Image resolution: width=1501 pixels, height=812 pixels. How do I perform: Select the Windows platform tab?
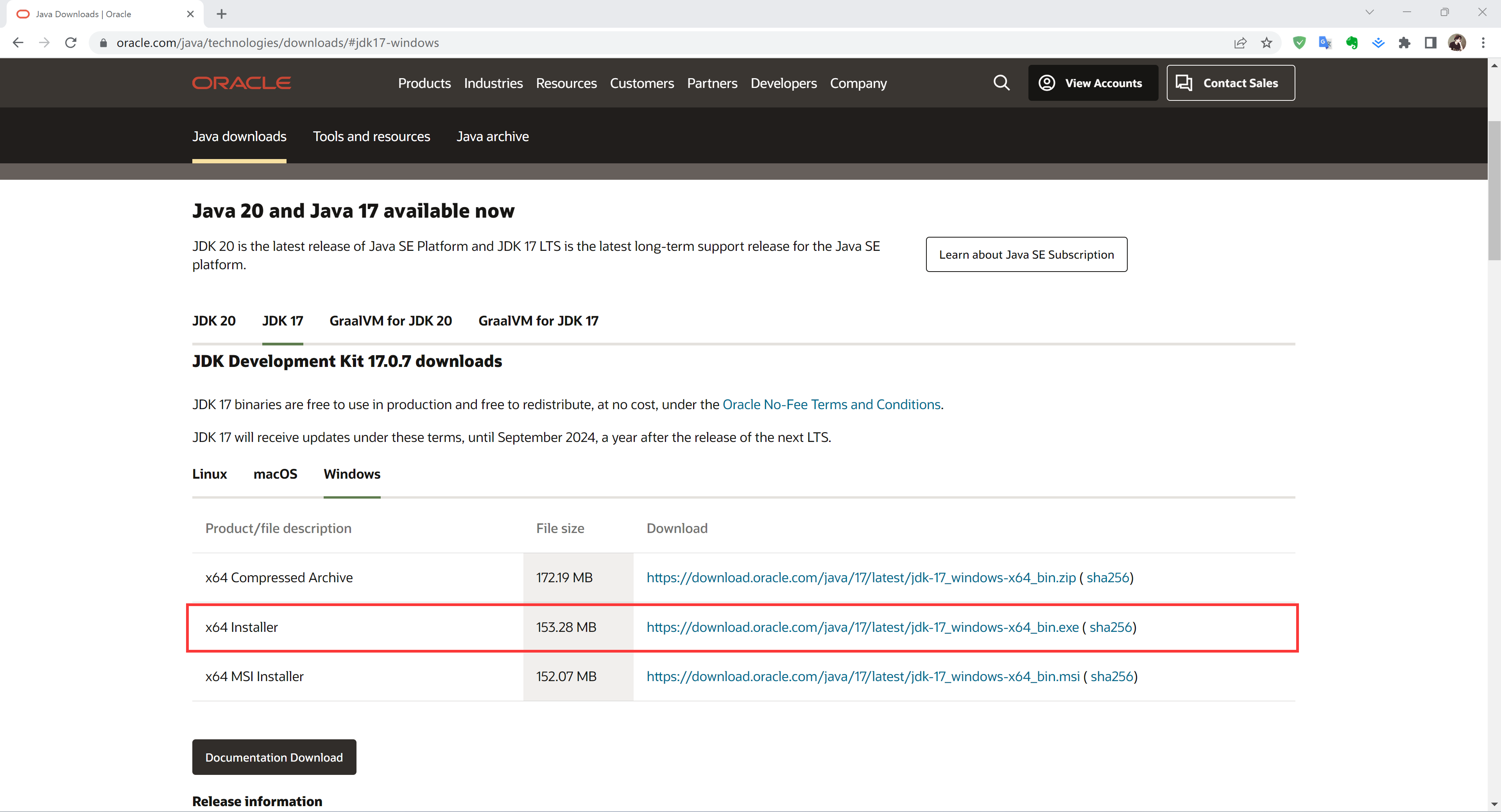tap(352, 474)
